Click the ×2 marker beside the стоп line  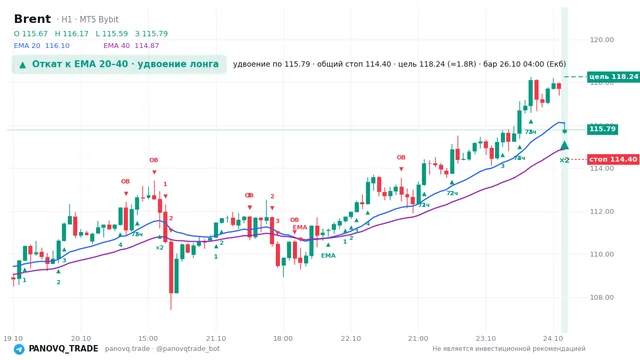(x=564, y=160)
